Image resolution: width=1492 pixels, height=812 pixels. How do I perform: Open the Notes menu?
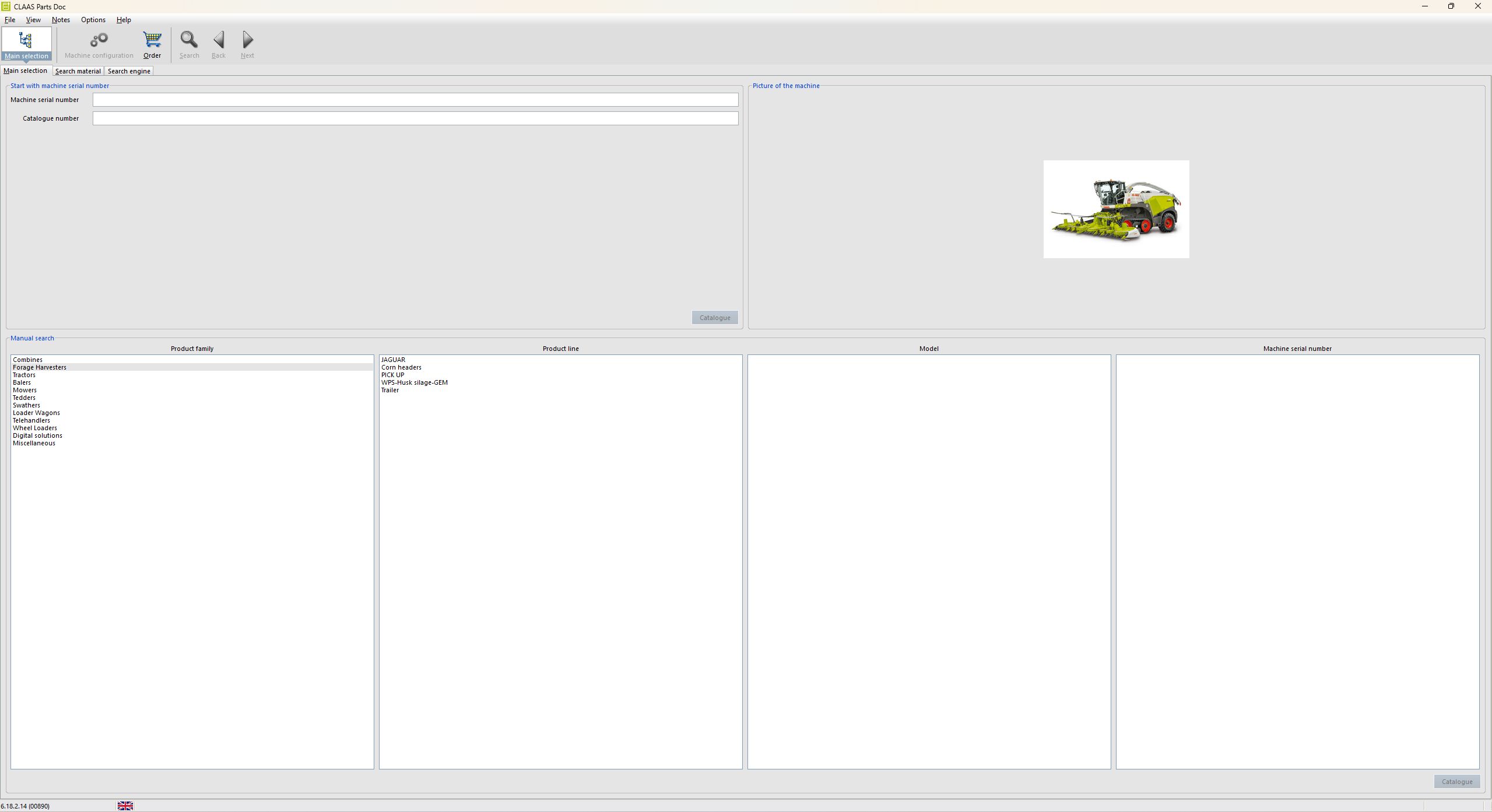(x=61, y=20)
